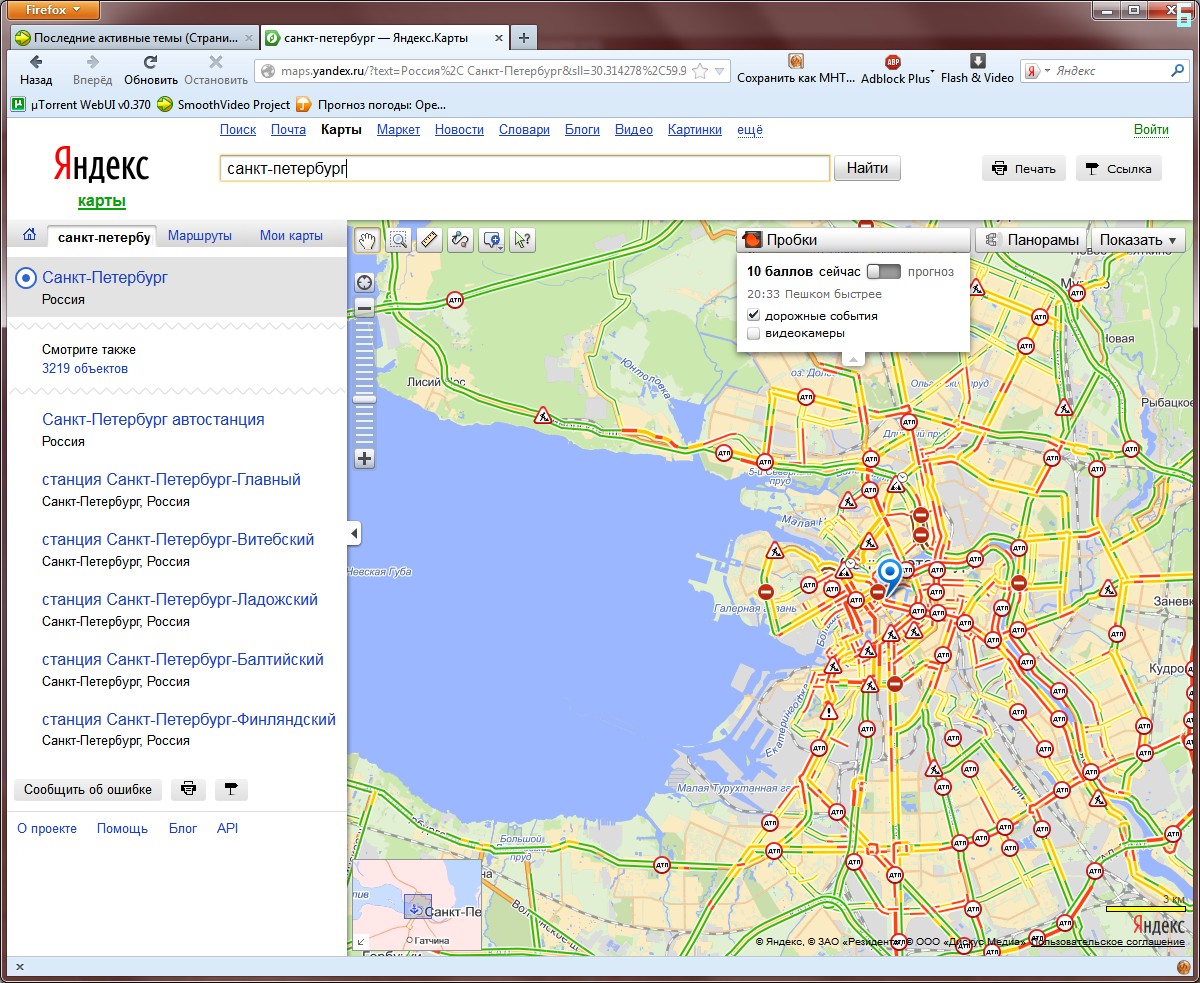Zoom out with the minus button
This screenshot has width=1200, height=983.
click(x=365, y=309)
